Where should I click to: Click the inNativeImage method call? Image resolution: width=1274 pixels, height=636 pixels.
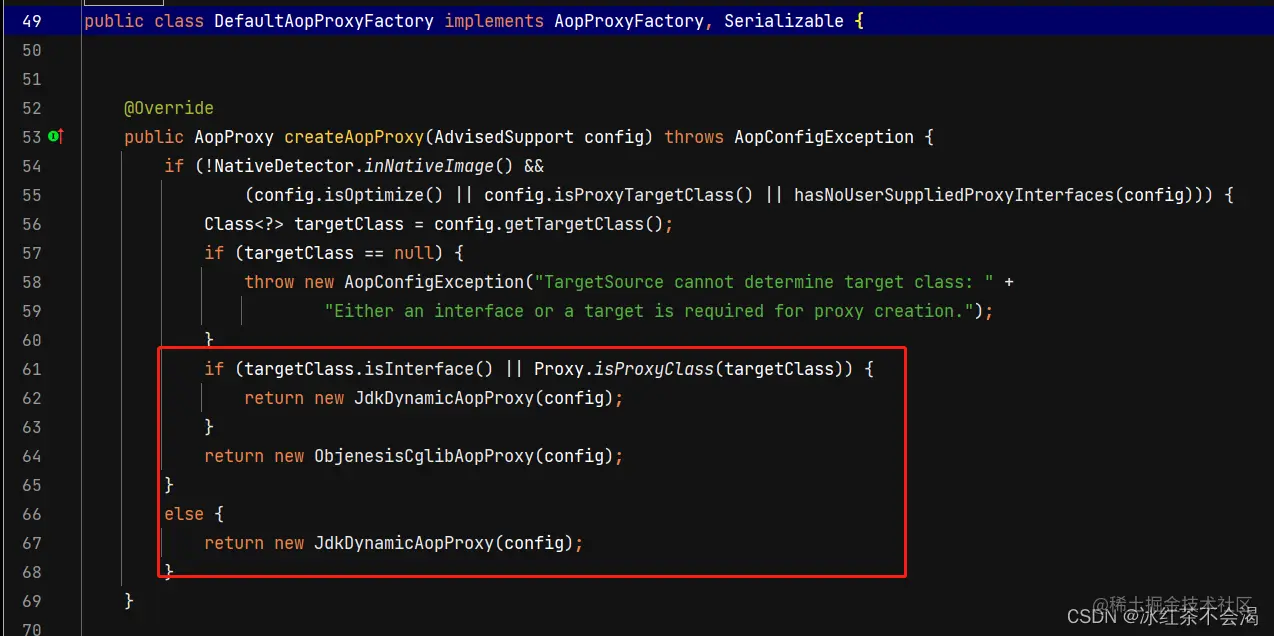pyautogui.click(x=429, y=166)
